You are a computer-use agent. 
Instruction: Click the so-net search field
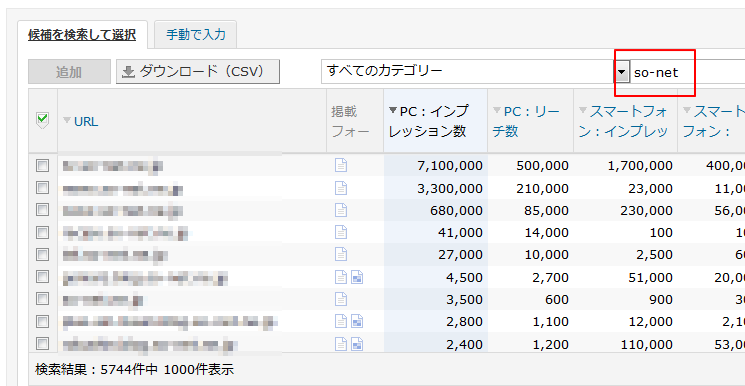pyautogui.click(x=688, y=72)
